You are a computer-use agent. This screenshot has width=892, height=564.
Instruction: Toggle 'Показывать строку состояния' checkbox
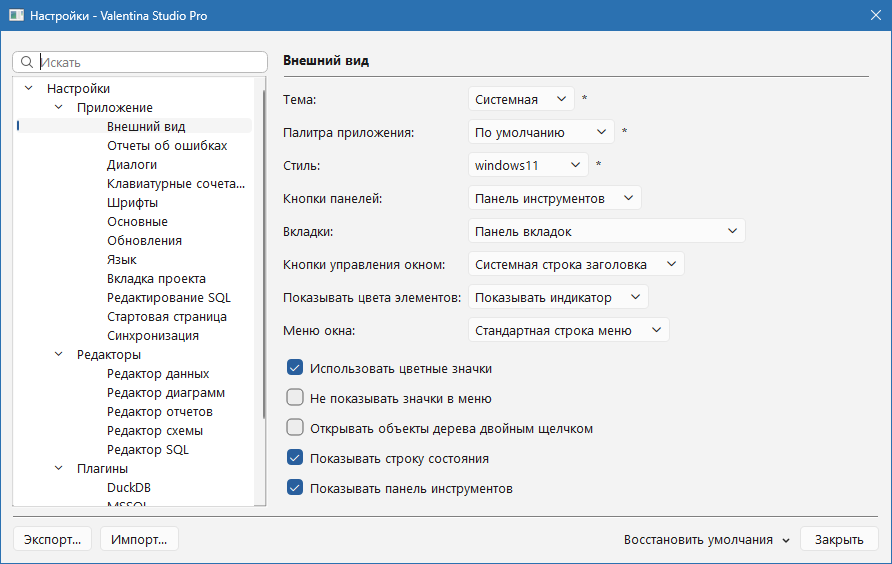[x=295, y=458]
